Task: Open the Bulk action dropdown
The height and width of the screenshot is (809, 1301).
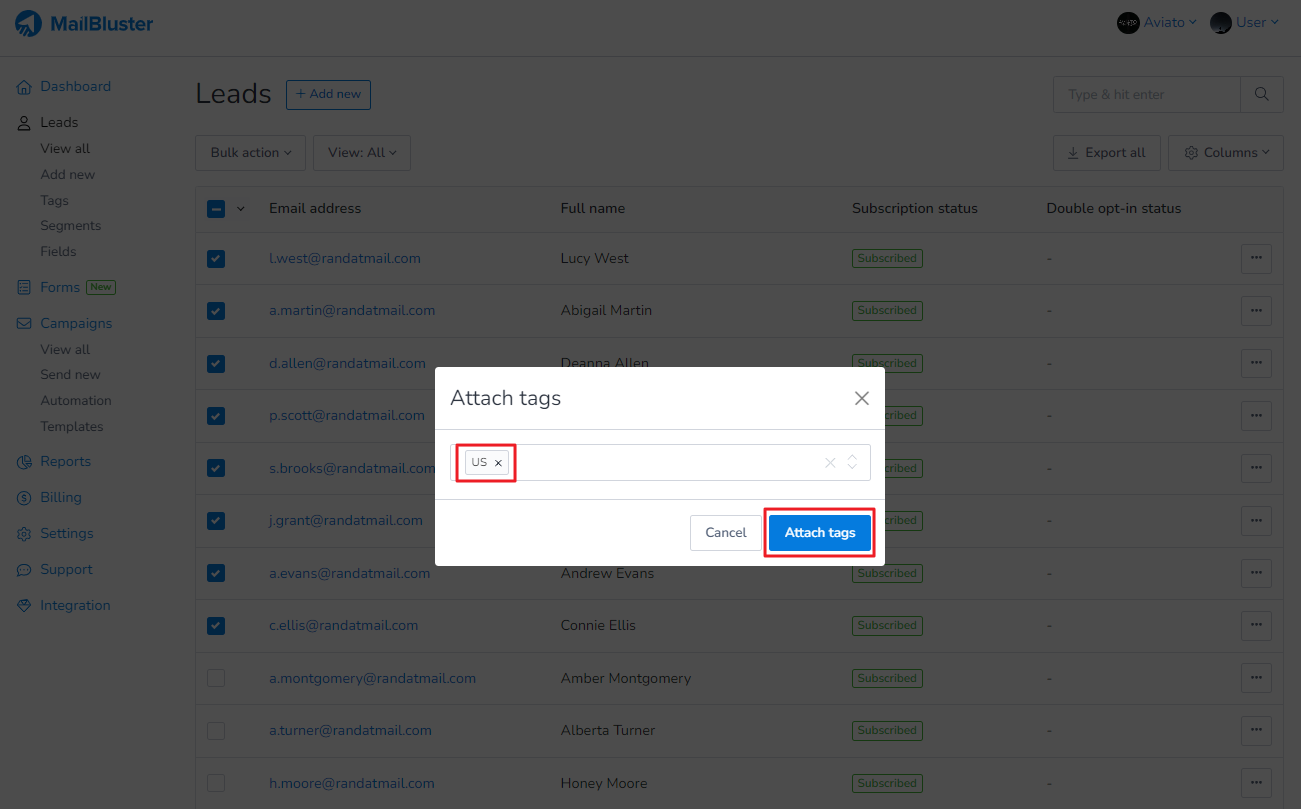Action: point(250,152)
